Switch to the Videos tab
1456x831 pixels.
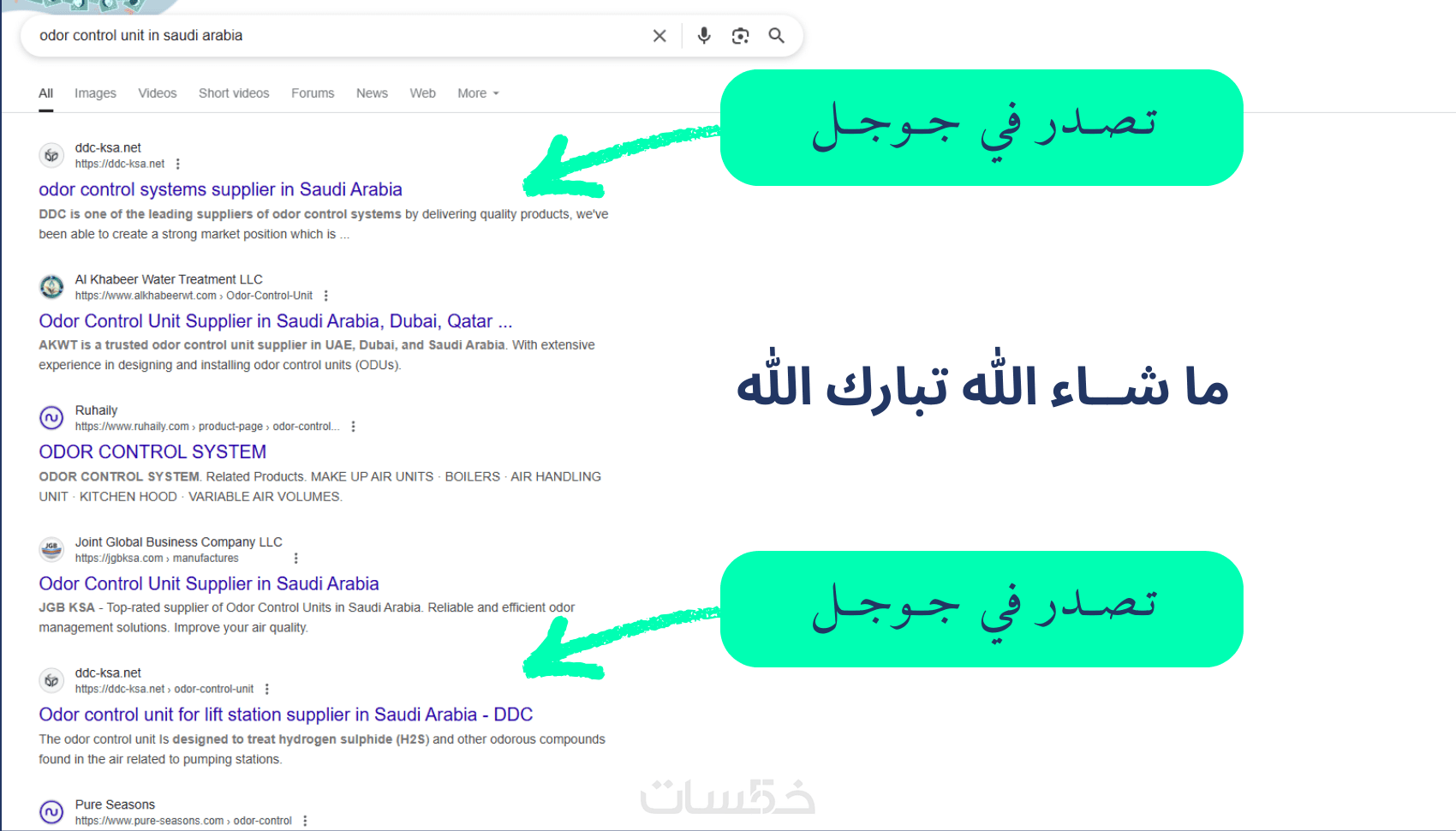158,93
